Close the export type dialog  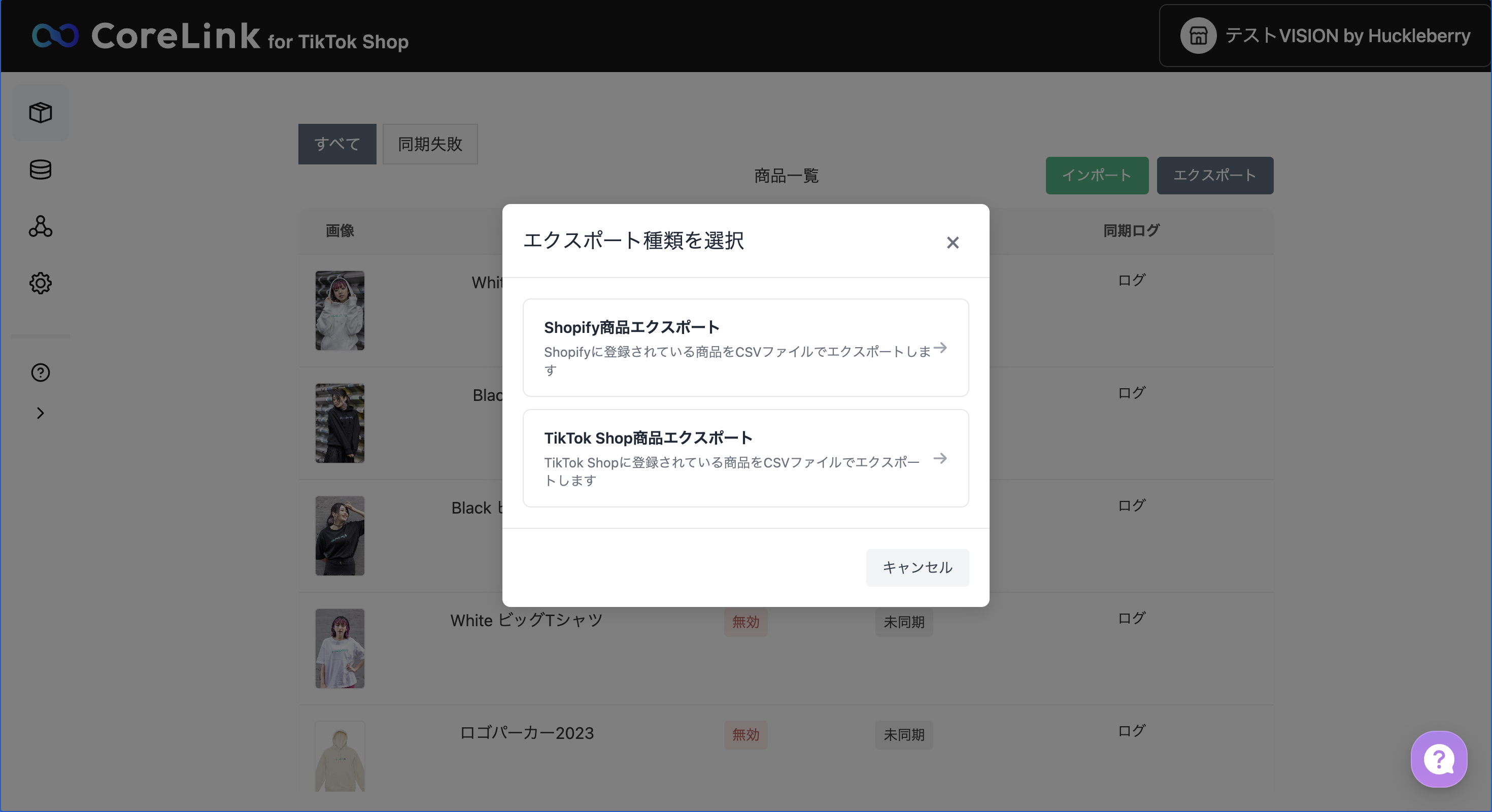pos(953,243)
